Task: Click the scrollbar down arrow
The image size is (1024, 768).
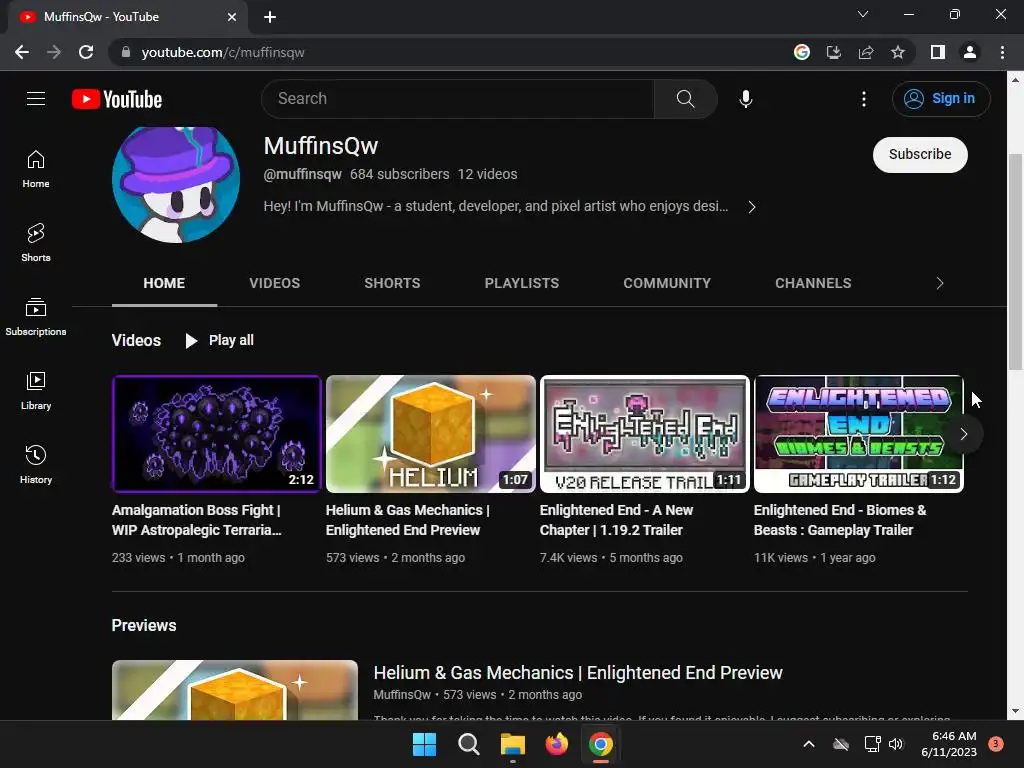Action: [x=1015, y=711]
